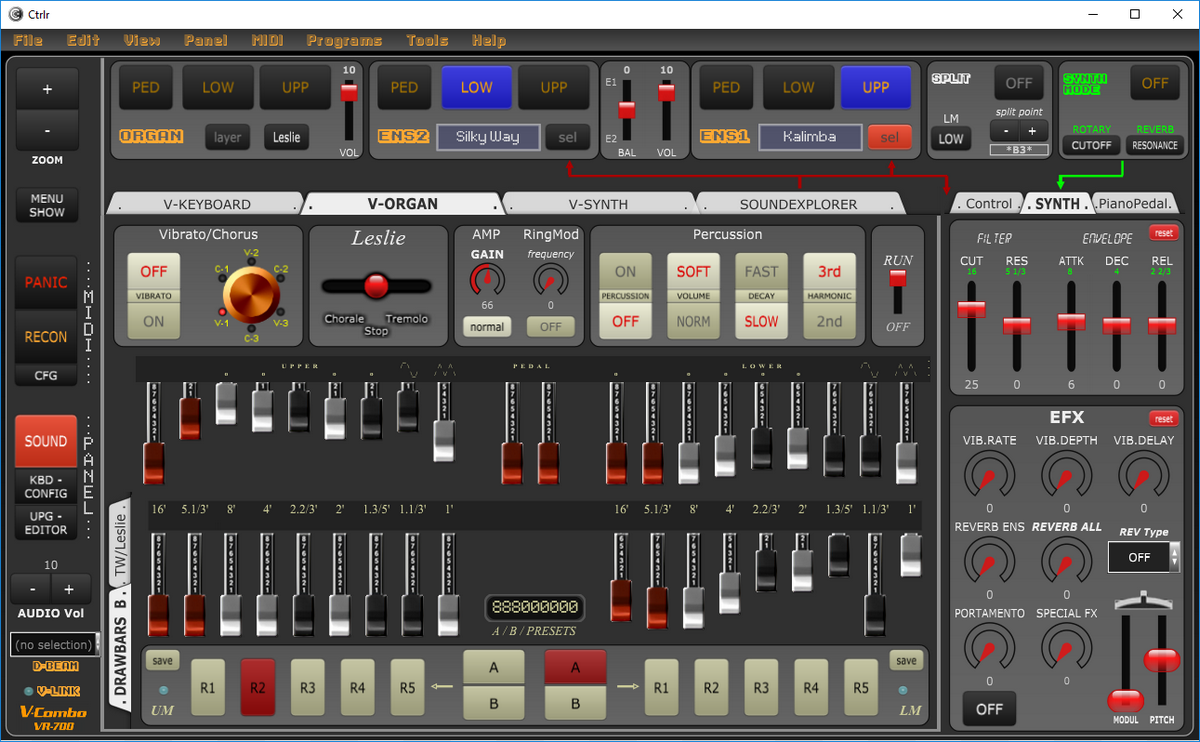
Task: Click the RECON button
Action: tap(46, 337)
